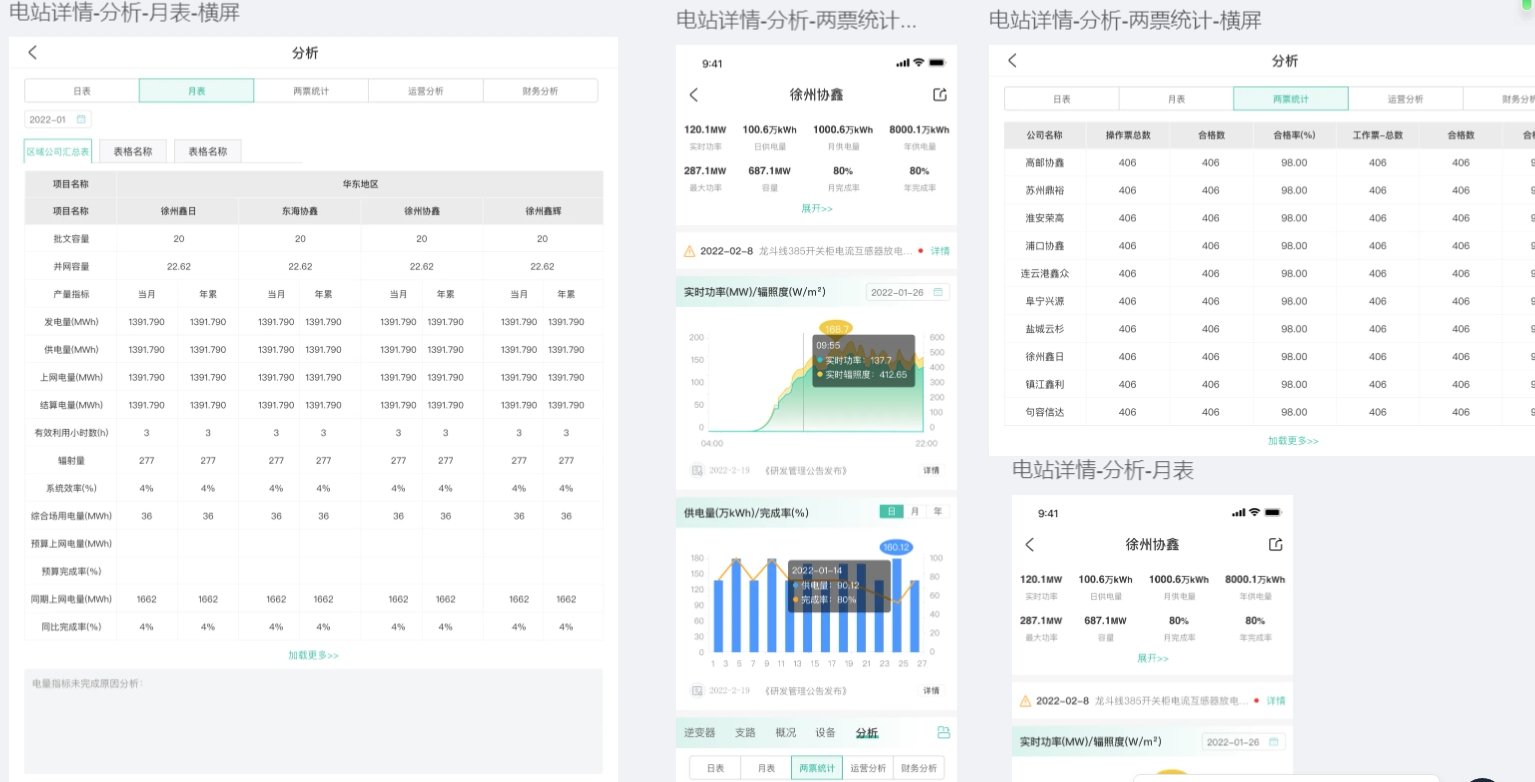Screen dimensions: 1535x782
Task: Switch to 财务分析 tab in 月表-横屏 frame
Action: 540,91
